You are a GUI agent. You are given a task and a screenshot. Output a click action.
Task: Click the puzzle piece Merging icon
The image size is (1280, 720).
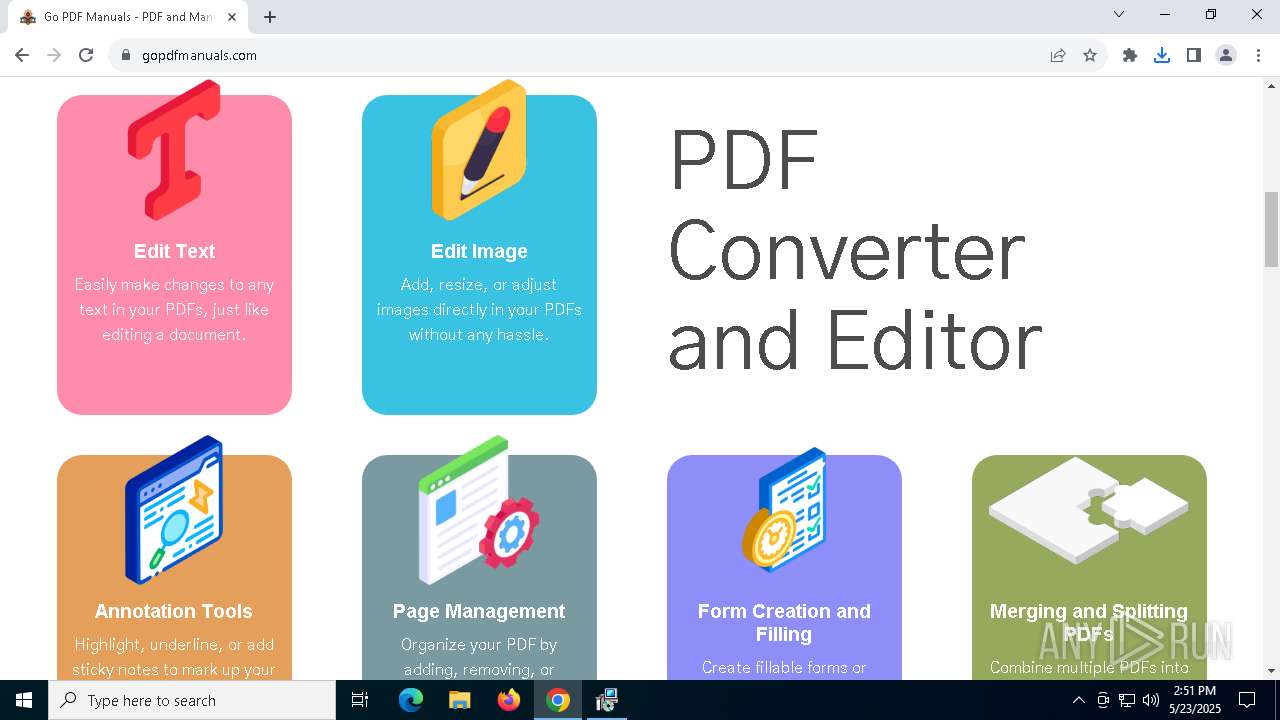[1089, 510]
